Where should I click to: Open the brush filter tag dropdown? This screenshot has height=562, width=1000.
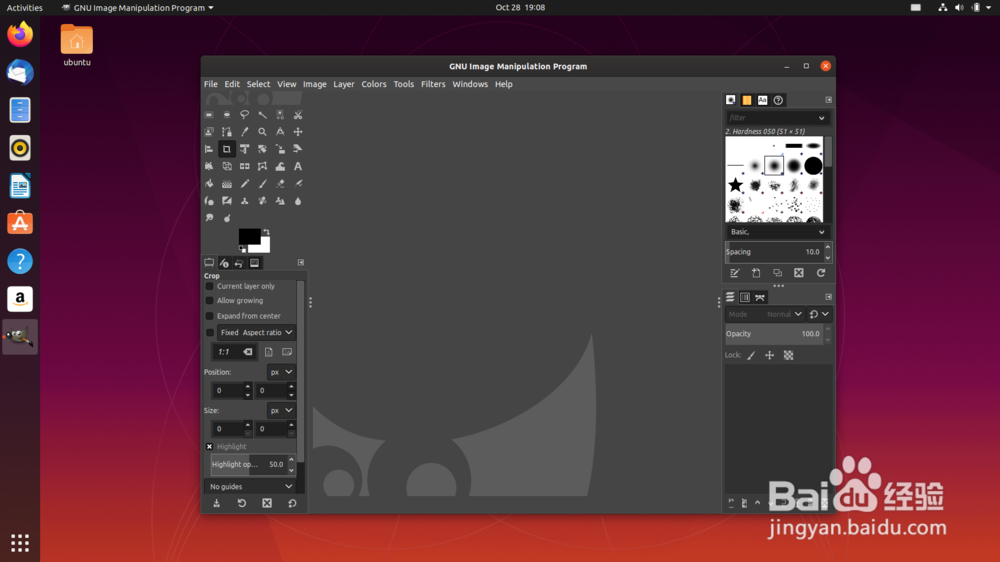[821, 118]
